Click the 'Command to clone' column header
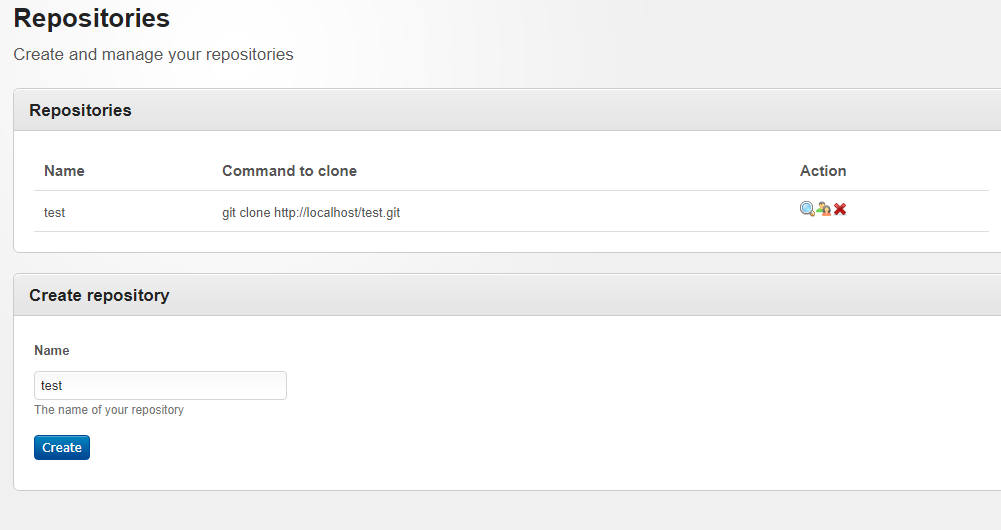Viewport: 1001px width, 530px height. point(289,171)
